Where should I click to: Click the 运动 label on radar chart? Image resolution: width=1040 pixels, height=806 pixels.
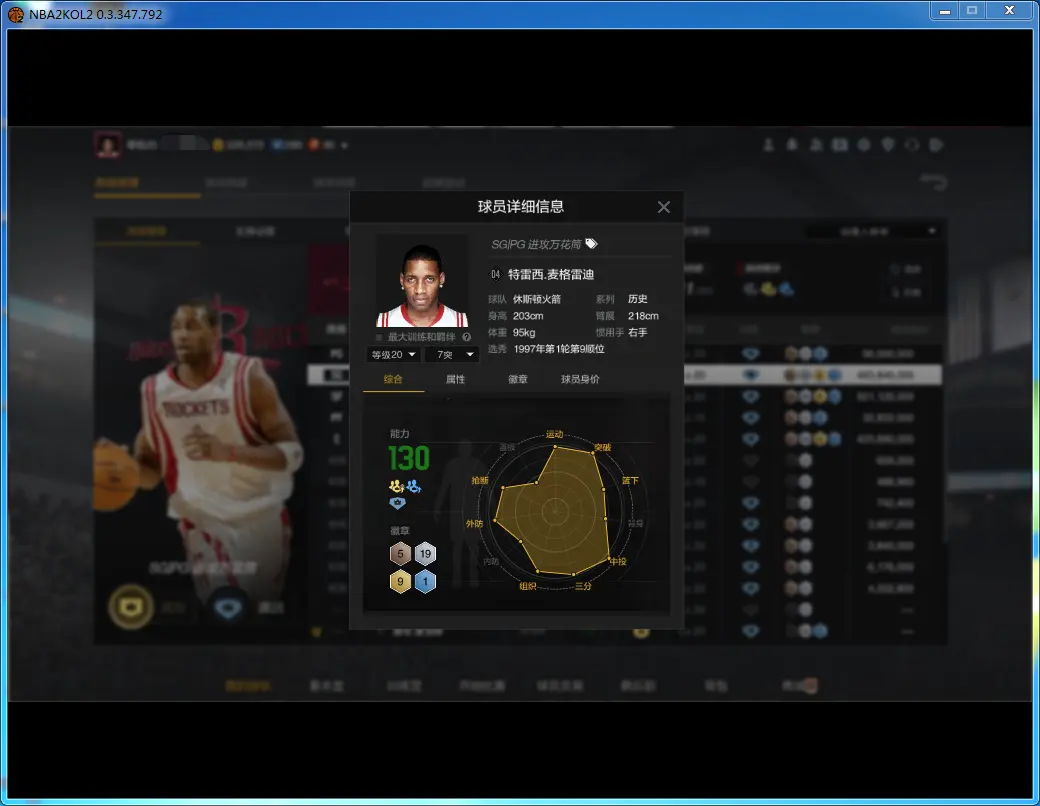pyautogui.click(x=554, y=435)
